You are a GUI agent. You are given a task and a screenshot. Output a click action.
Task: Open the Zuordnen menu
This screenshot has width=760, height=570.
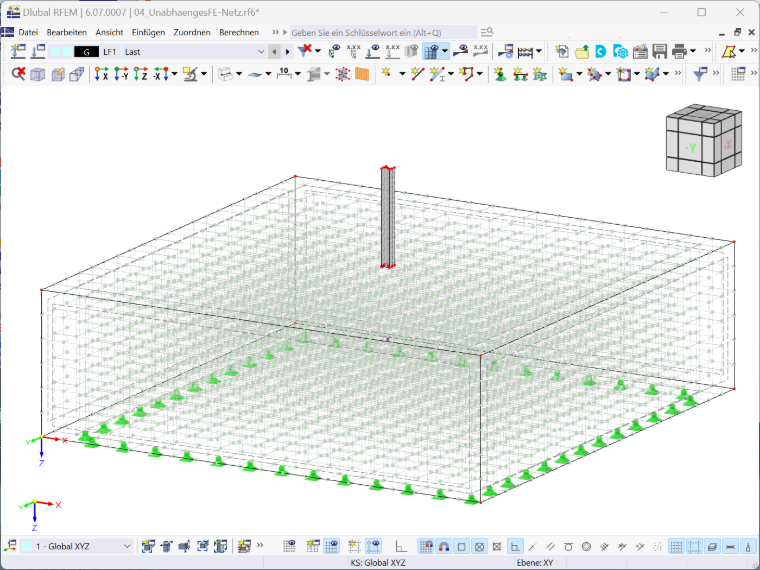pyautogui.click(x=192, y=32)
